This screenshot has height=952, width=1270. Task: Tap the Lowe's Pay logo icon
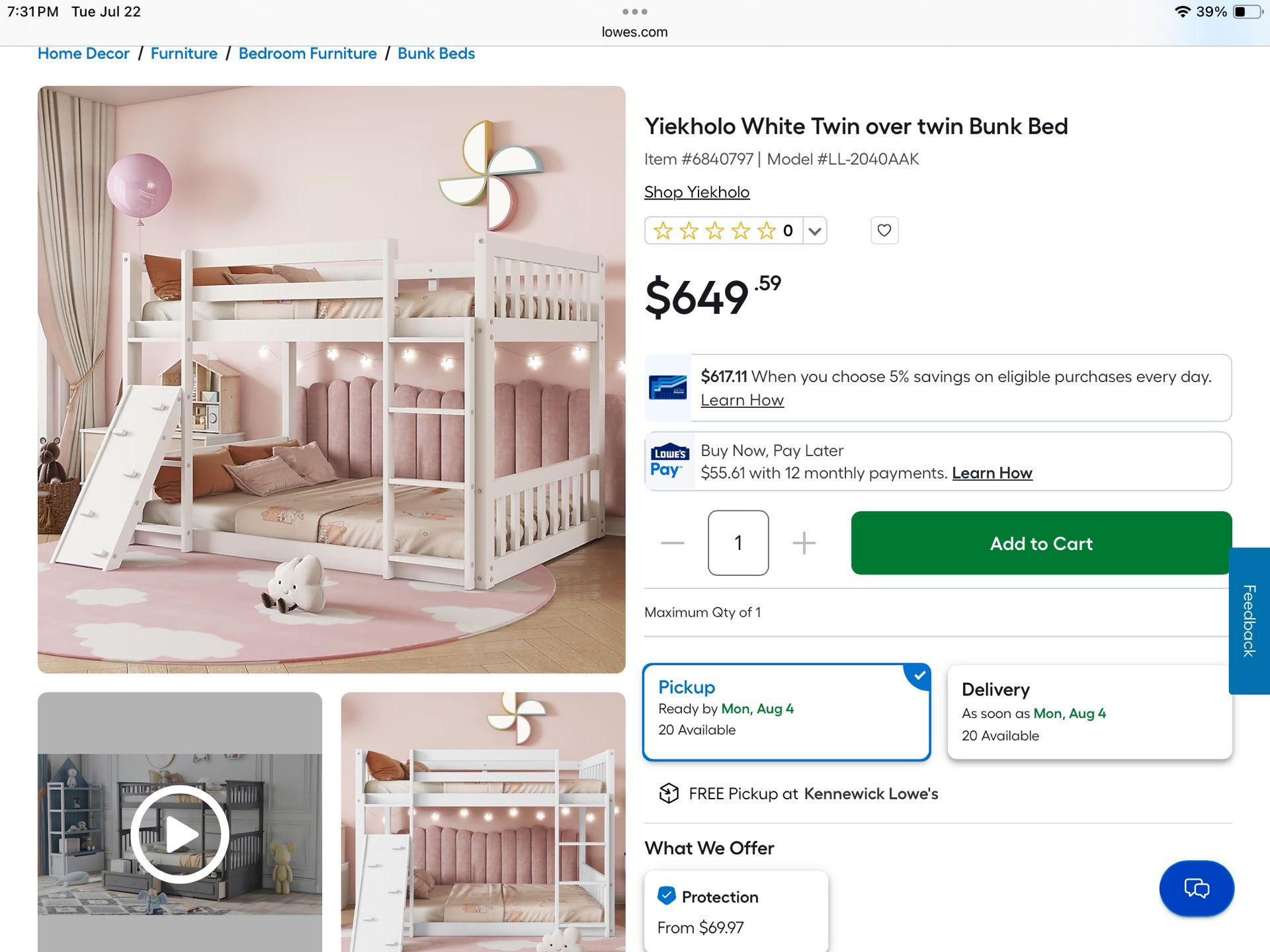pyautogui.click(x=669, y=461)
